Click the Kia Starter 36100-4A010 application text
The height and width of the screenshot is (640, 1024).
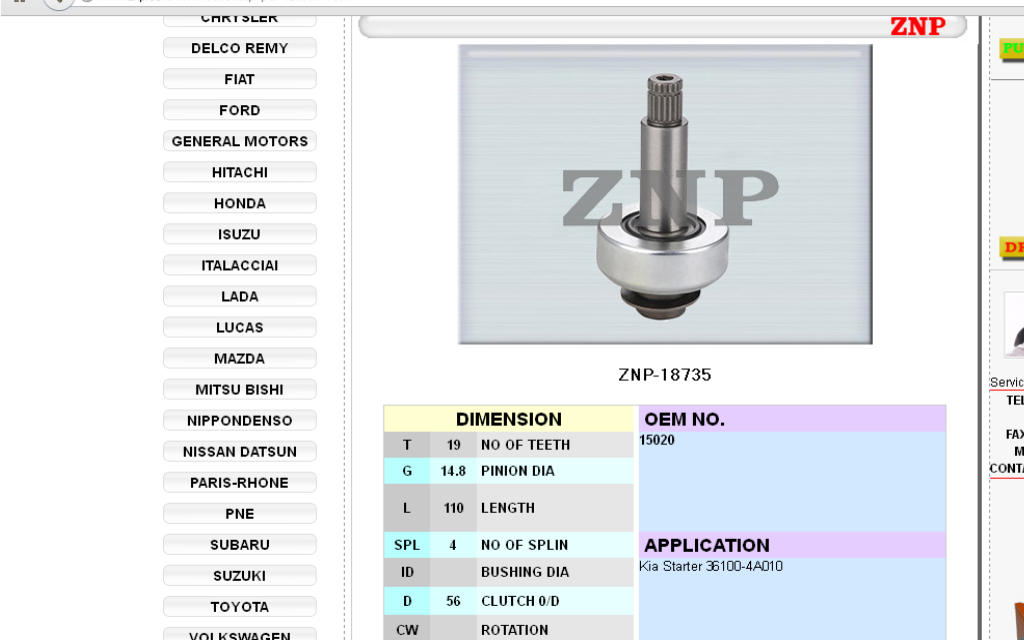711,566
